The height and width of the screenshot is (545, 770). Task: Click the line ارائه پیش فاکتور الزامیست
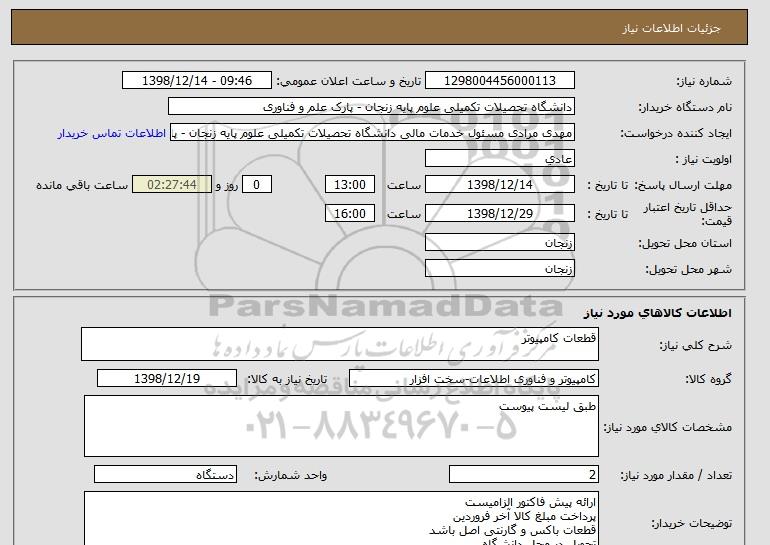pos(530,502)
